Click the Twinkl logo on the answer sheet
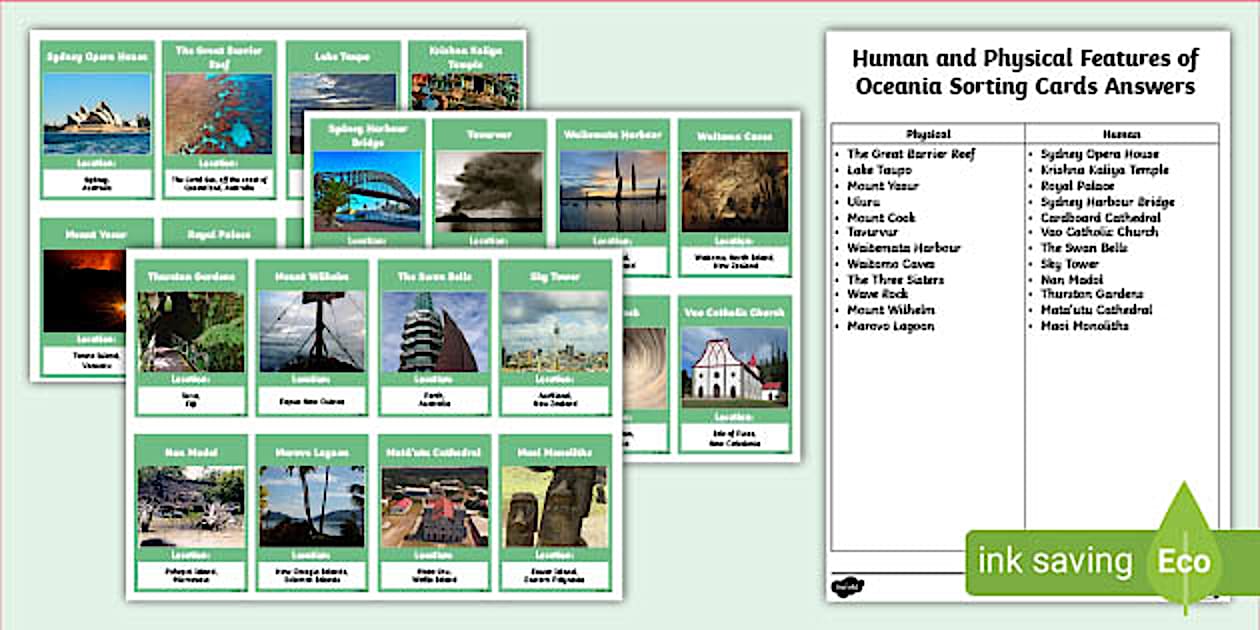Screen dimensions: 1260x630 coord(846,589)
